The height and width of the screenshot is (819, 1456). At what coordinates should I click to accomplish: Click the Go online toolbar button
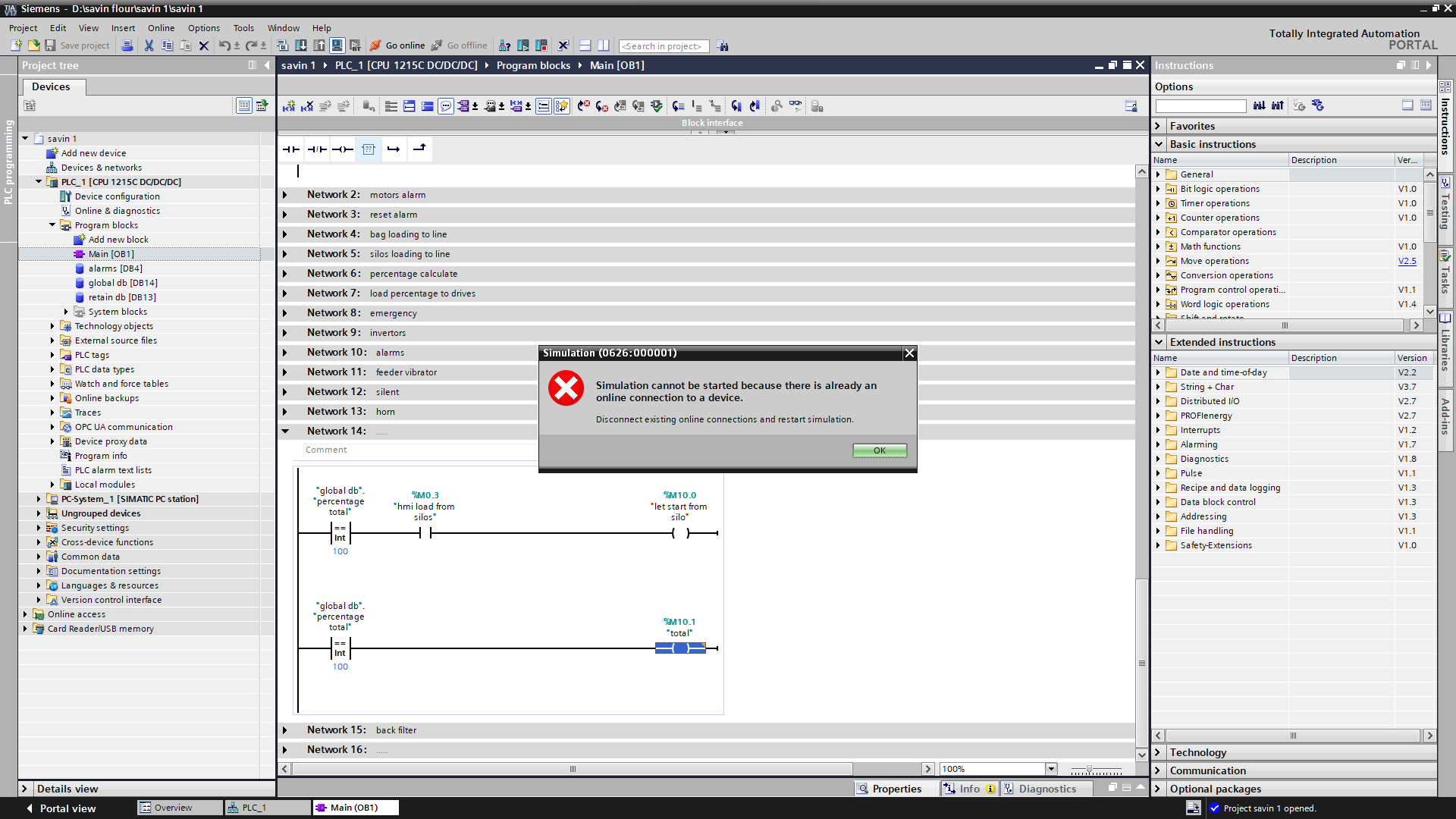pos(398,45)
